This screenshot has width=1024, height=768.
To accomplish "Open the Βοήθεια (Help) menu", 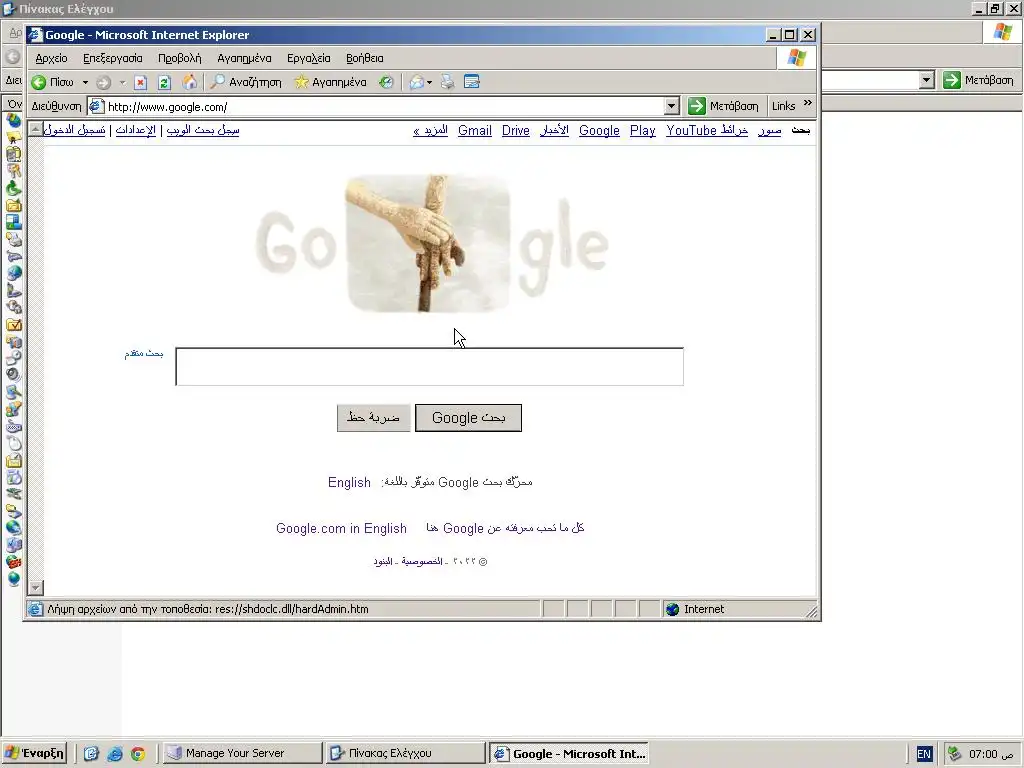I will pos(364,58).
